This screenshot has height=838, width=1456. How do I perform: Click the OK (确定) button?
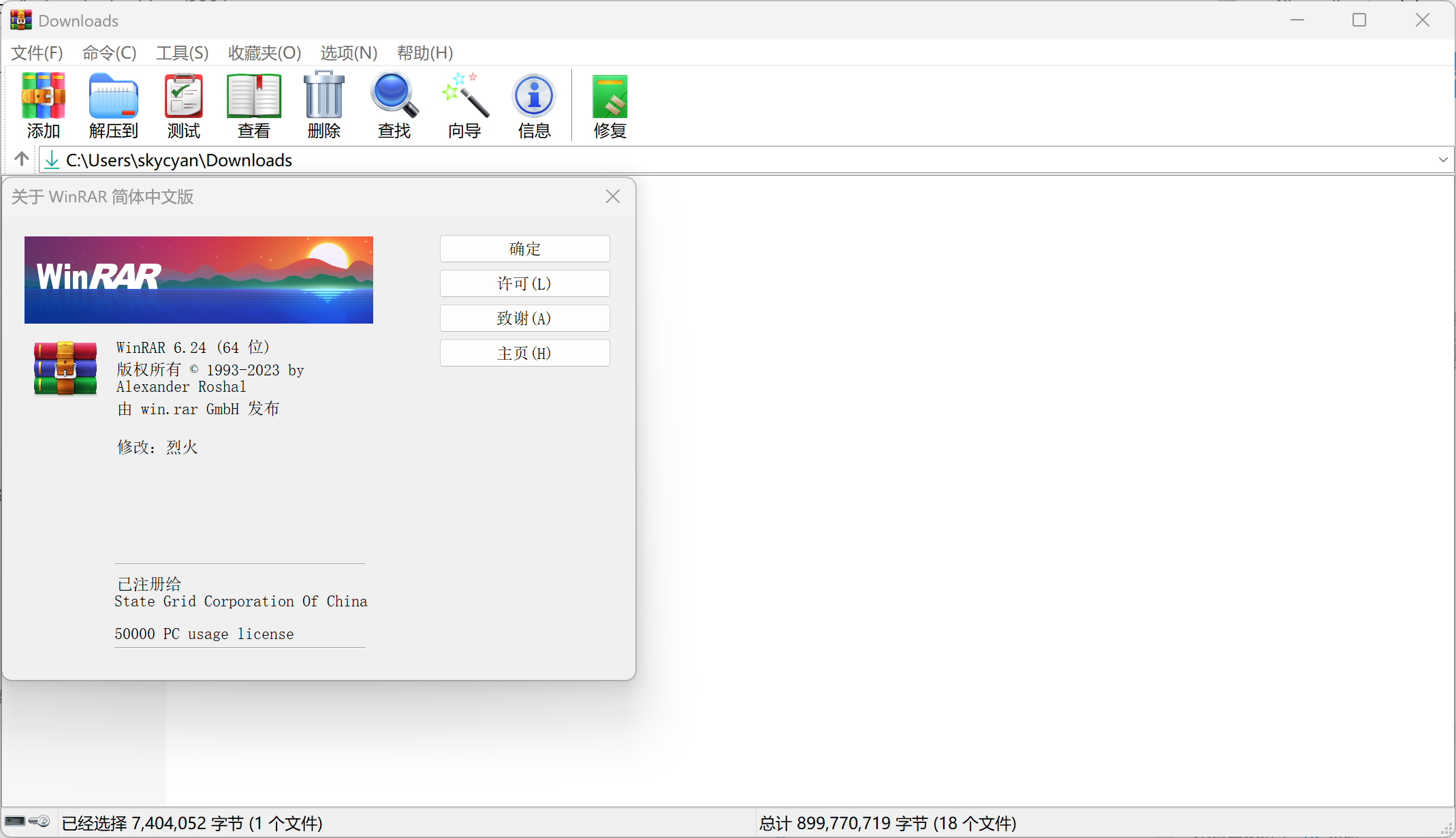pyautogui.click(x=525, y=249)
